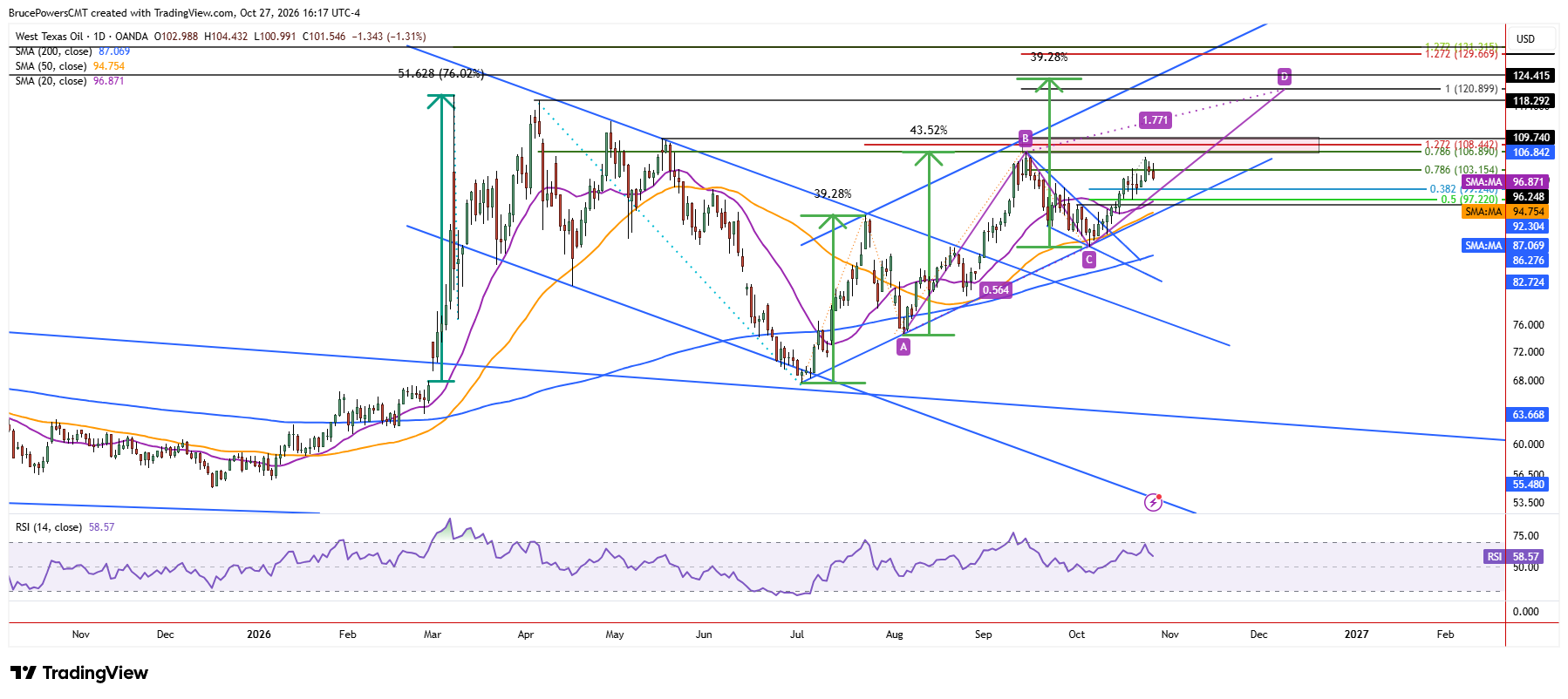
Task: Select the purple point label C
Action: click(1089, 260)
